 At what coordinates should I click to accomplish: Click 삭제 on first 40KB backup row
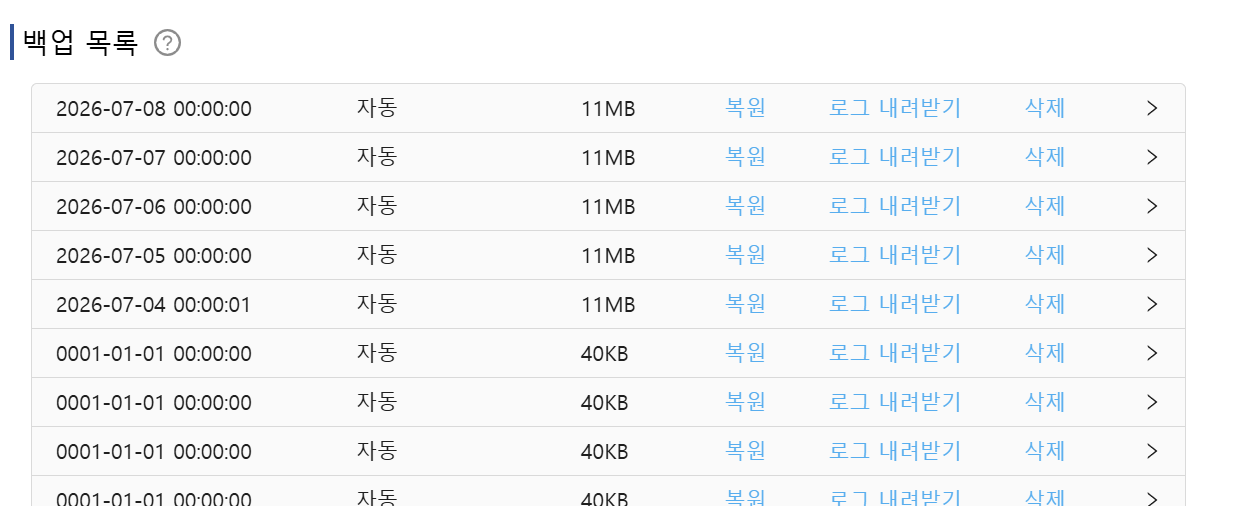[x=1045, y=353]
